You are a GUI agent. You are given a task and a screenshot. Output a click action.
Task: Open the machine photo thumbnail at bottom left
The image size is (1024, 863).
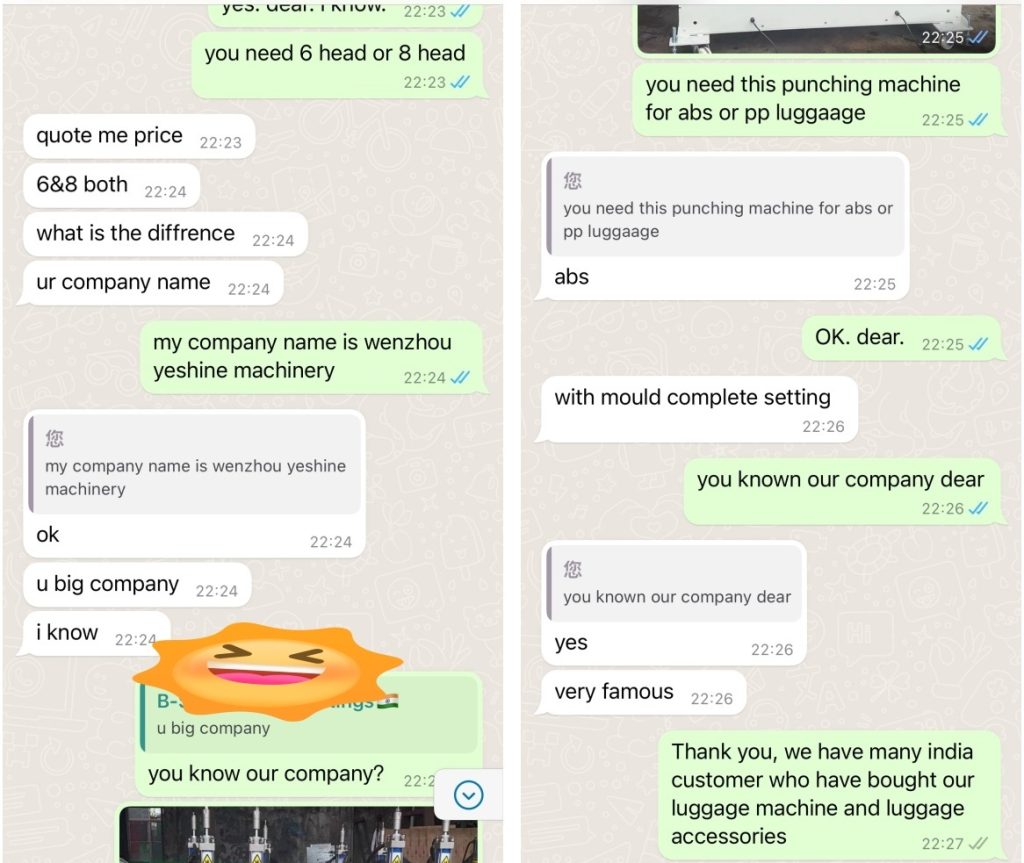pos(298,834)
